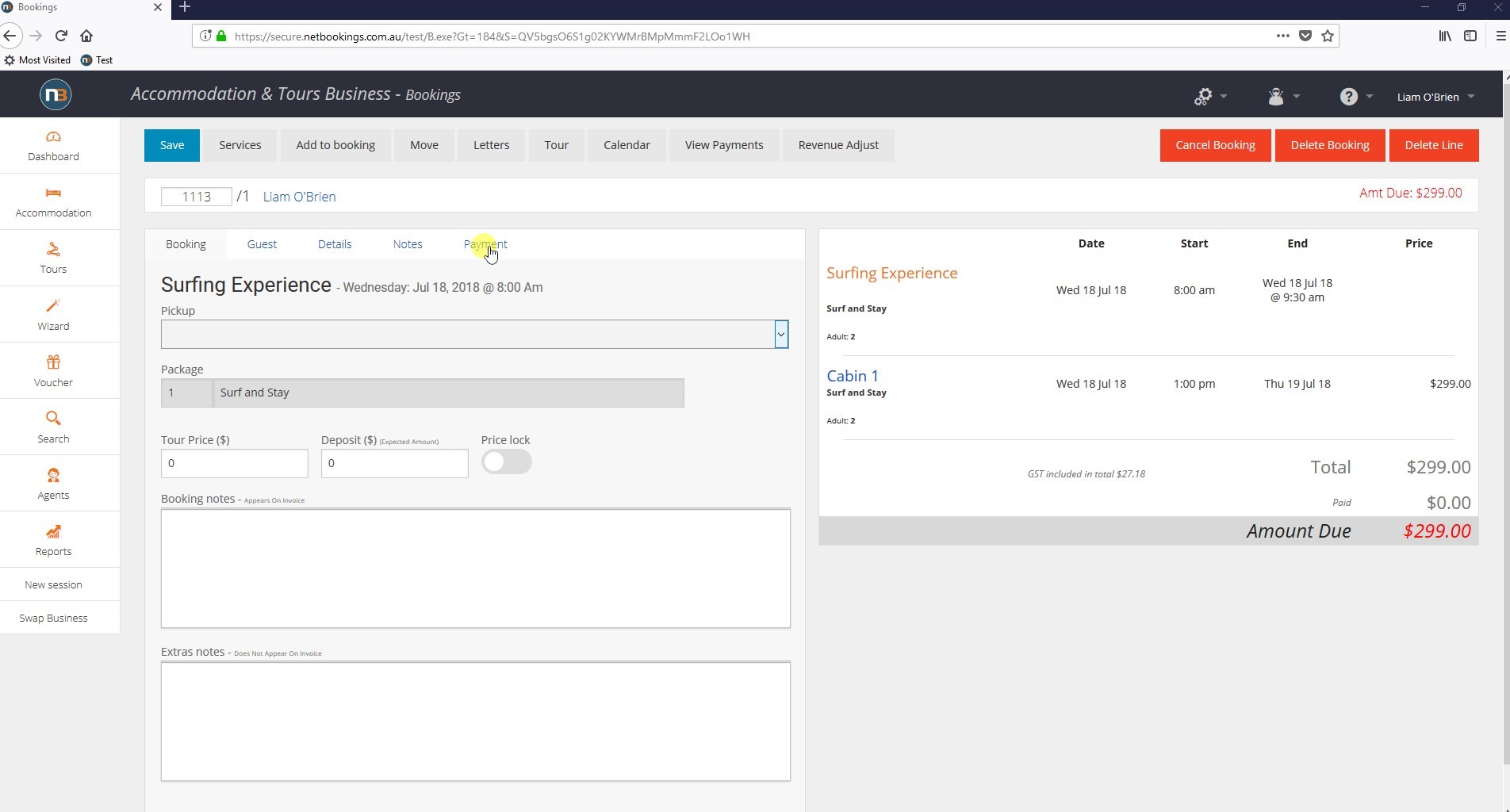Open the browser library icon
This screenshot has height=812, width=1510.
pyautogui.click(x=1445, y=36)
